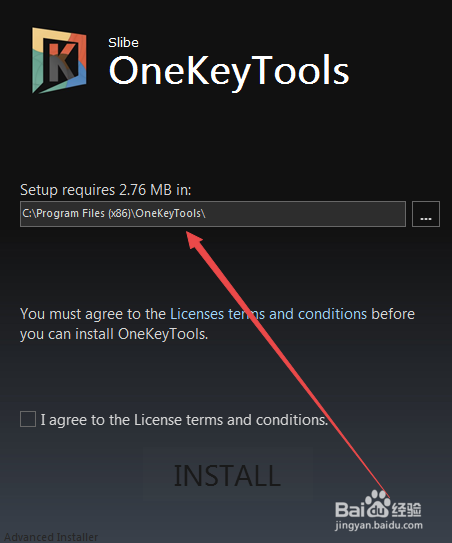Click the "Bai" letters of the Baidu watermark
Image resolution: width=452 pixels, height=543 pixels.
coord(350,509)
